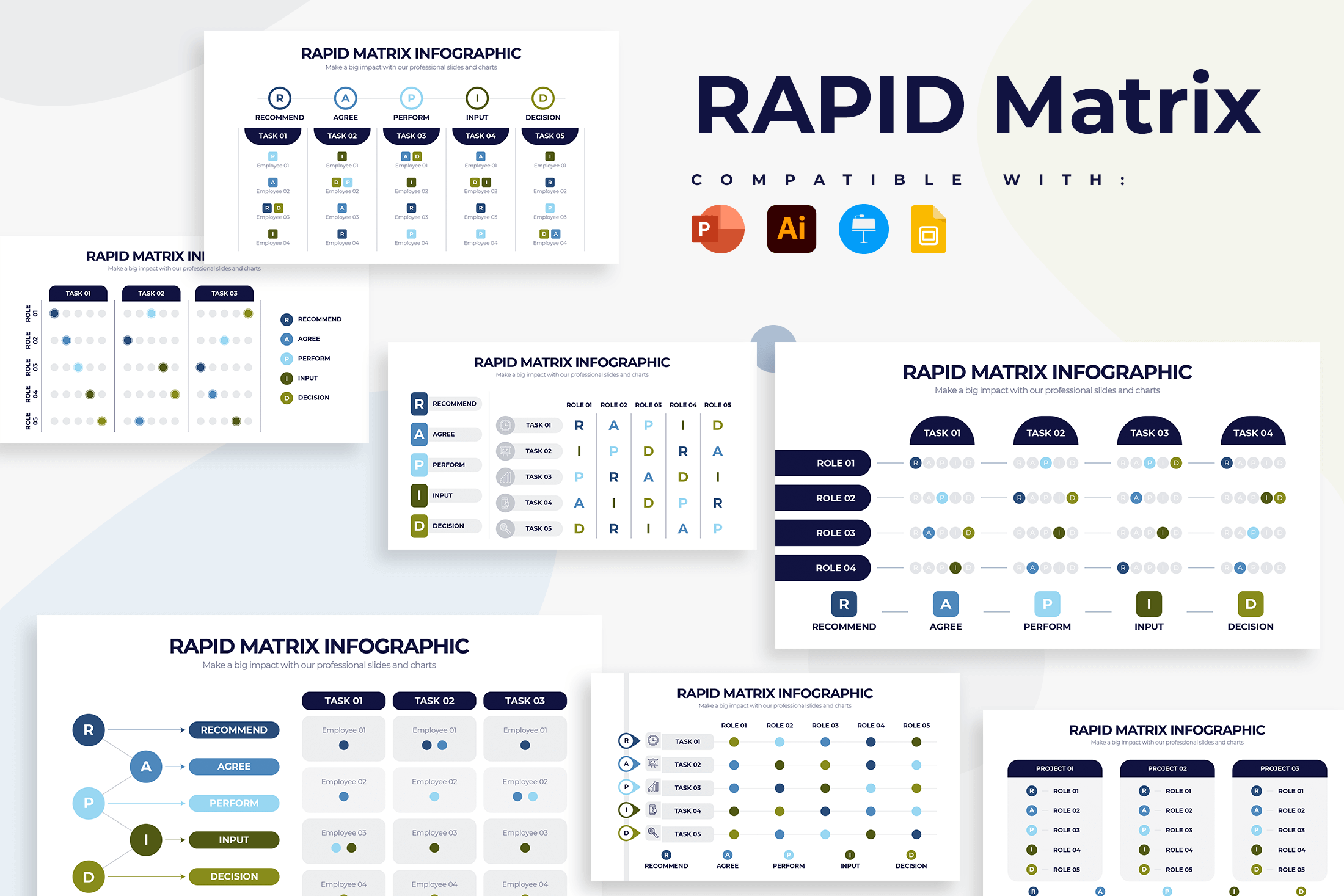Click the dark-green I square left of INPUT pill
The image size is (1344, 896).
[x=419, y=495]
